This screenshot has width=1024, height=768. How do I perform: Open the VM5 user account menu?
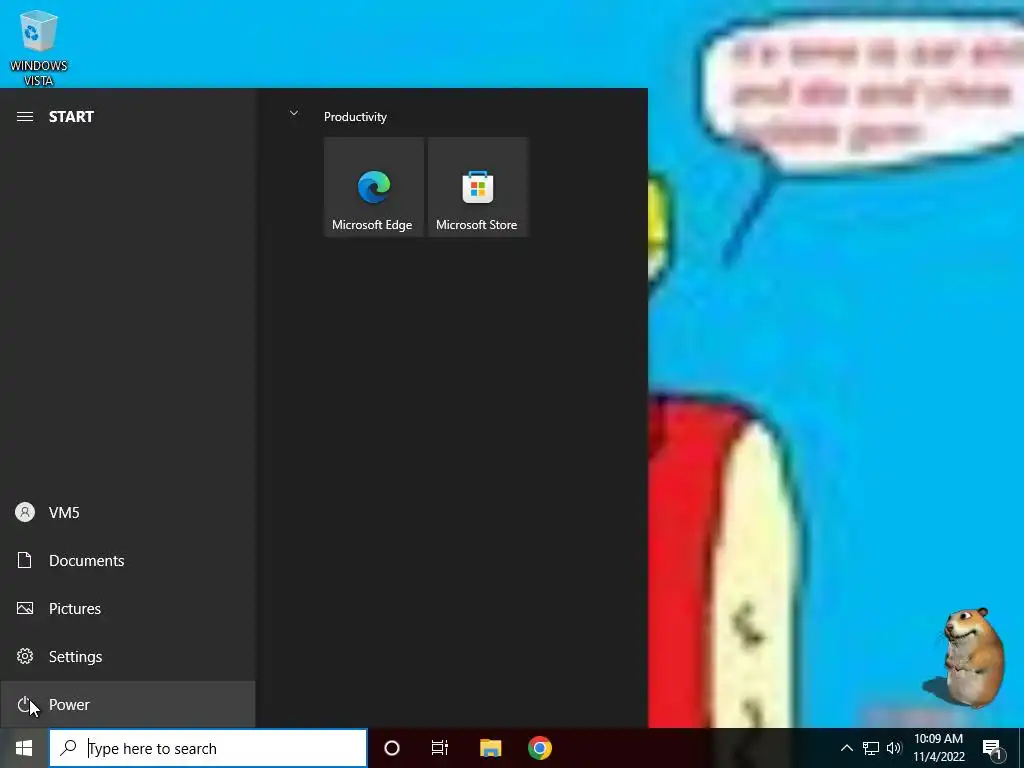pos(127,513)
